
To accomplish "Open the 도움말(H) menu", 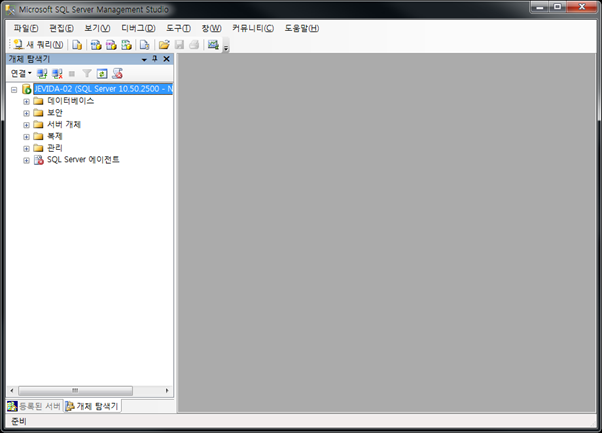I will click(302, 28).
